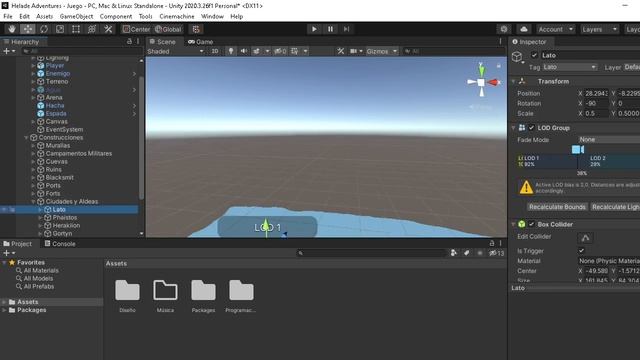Screen dimensions: 640x360
Task: Select the LOD 1 level bar
Action: (x=550, y=161)
